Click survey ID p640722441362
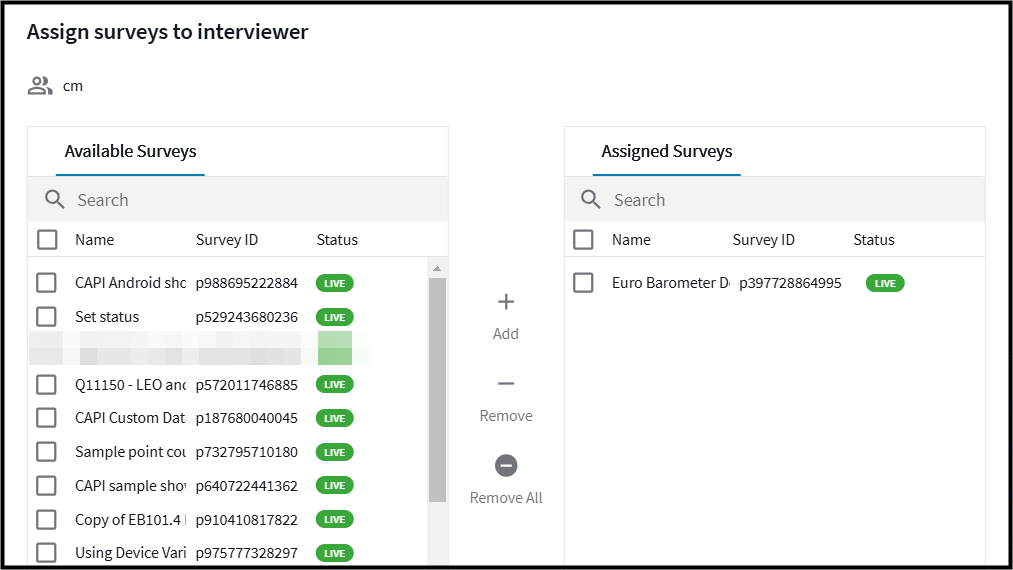This screenshot has width=1013, height=570. tap(247, 485)
